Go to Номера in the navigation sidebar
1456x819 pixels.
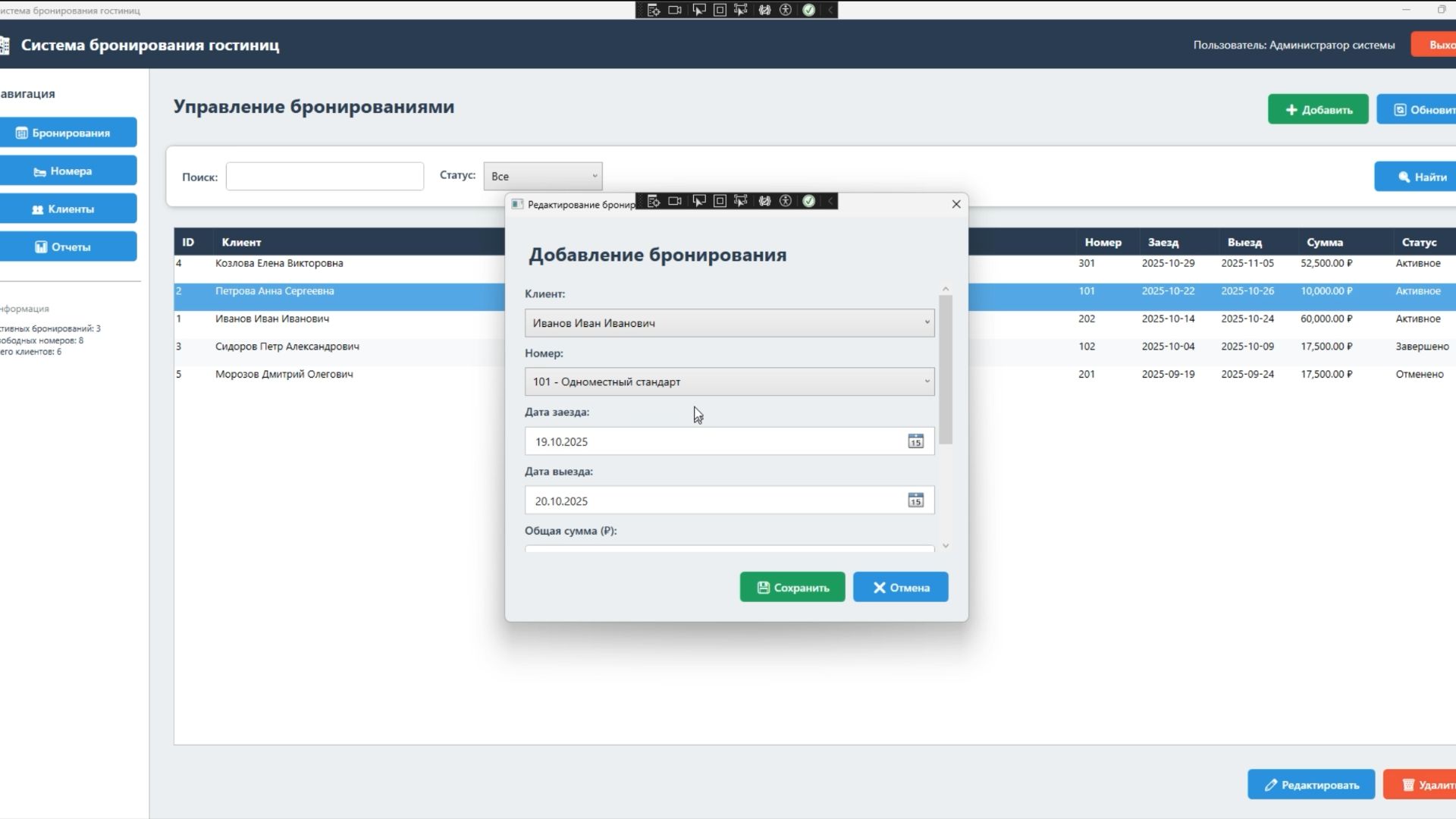[68, 171]
